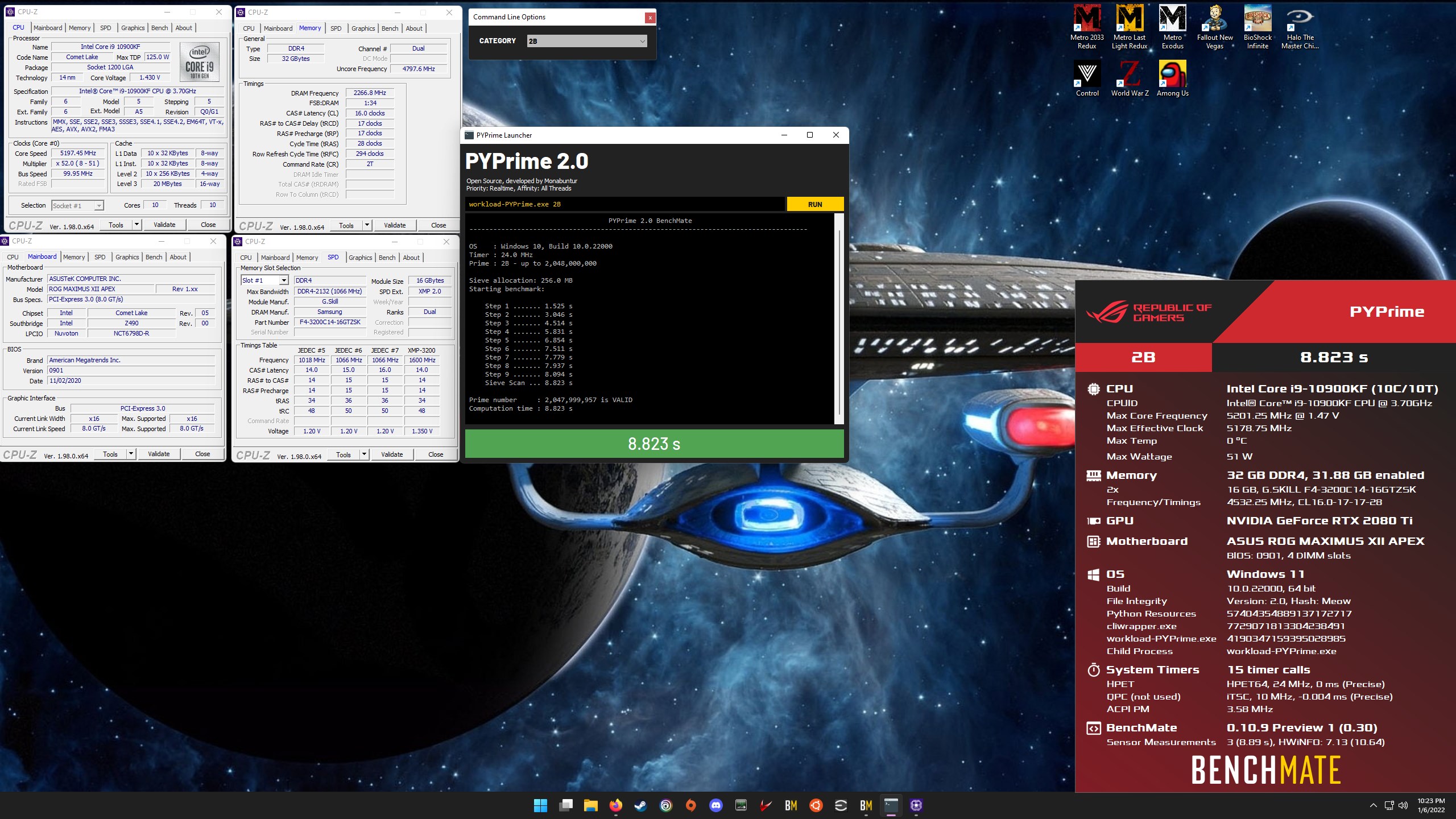Expand Tools arrow in Mainboard-tab CPU-Z window
The height and width of the screenshot is (819, 1456).
click(x=131, y=454)
